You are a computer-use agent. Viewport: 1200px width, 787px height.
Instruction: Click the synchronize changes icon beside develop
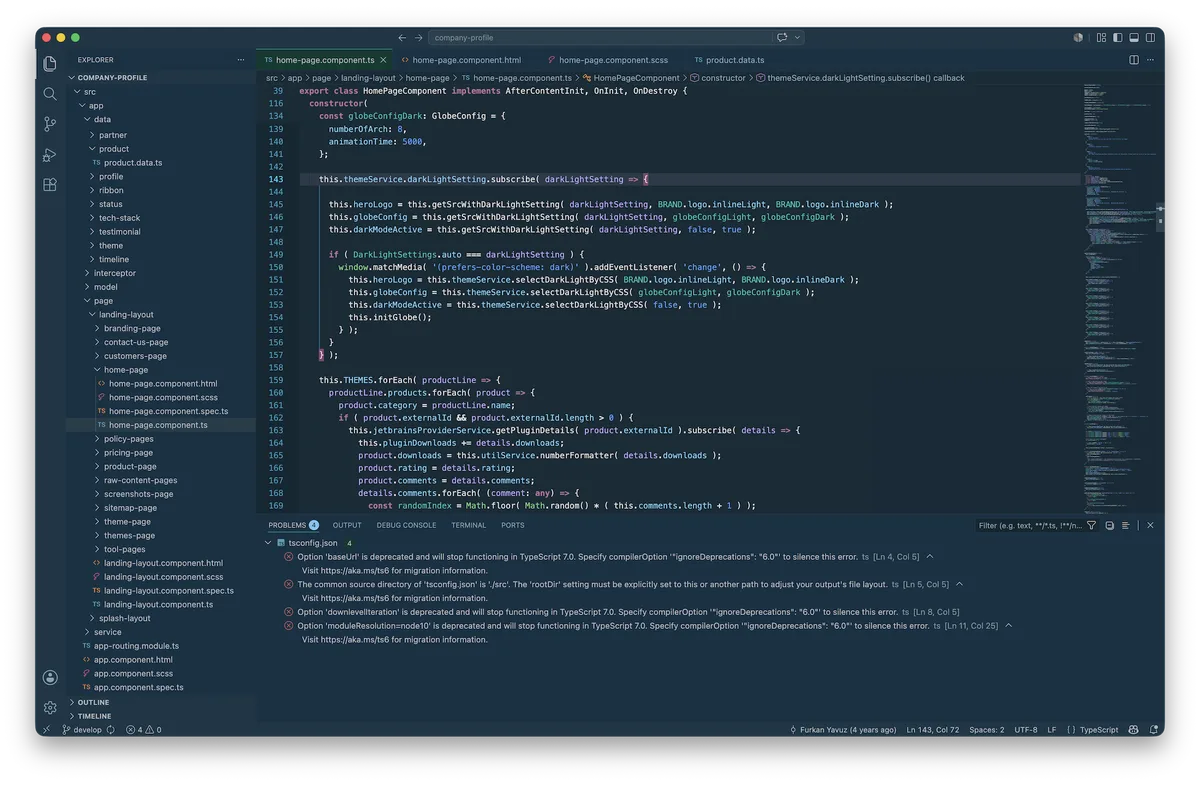110,730
